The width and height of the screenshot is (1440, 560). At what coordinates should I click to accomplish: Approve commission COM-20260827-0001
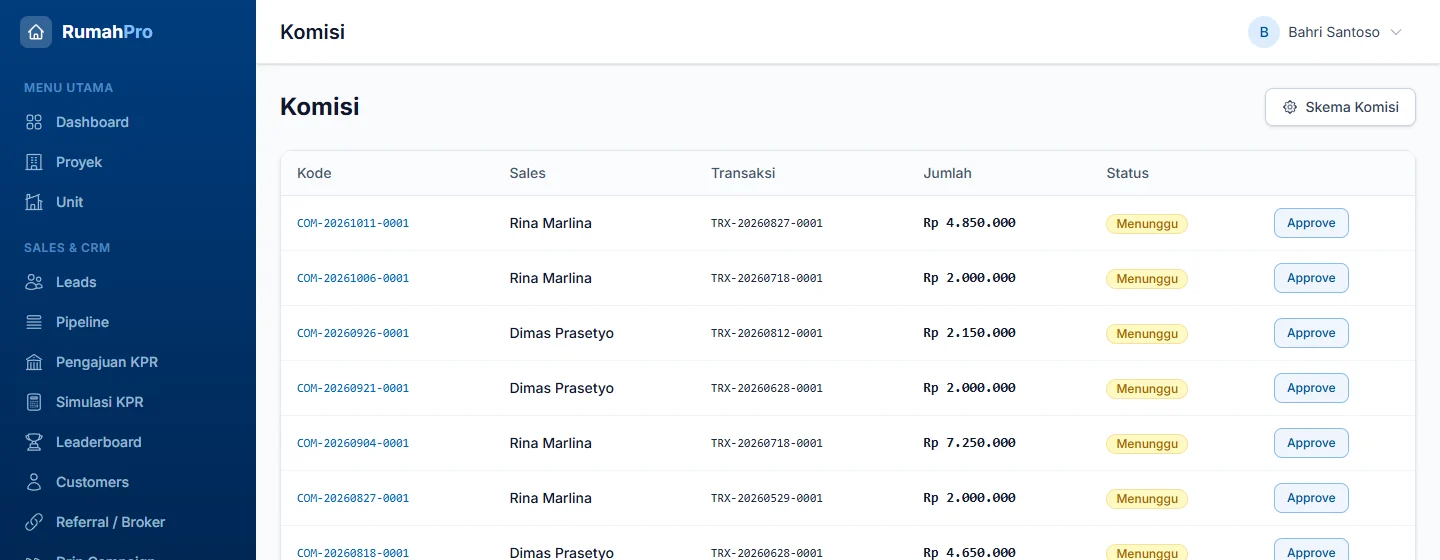tap(1311, 498)
